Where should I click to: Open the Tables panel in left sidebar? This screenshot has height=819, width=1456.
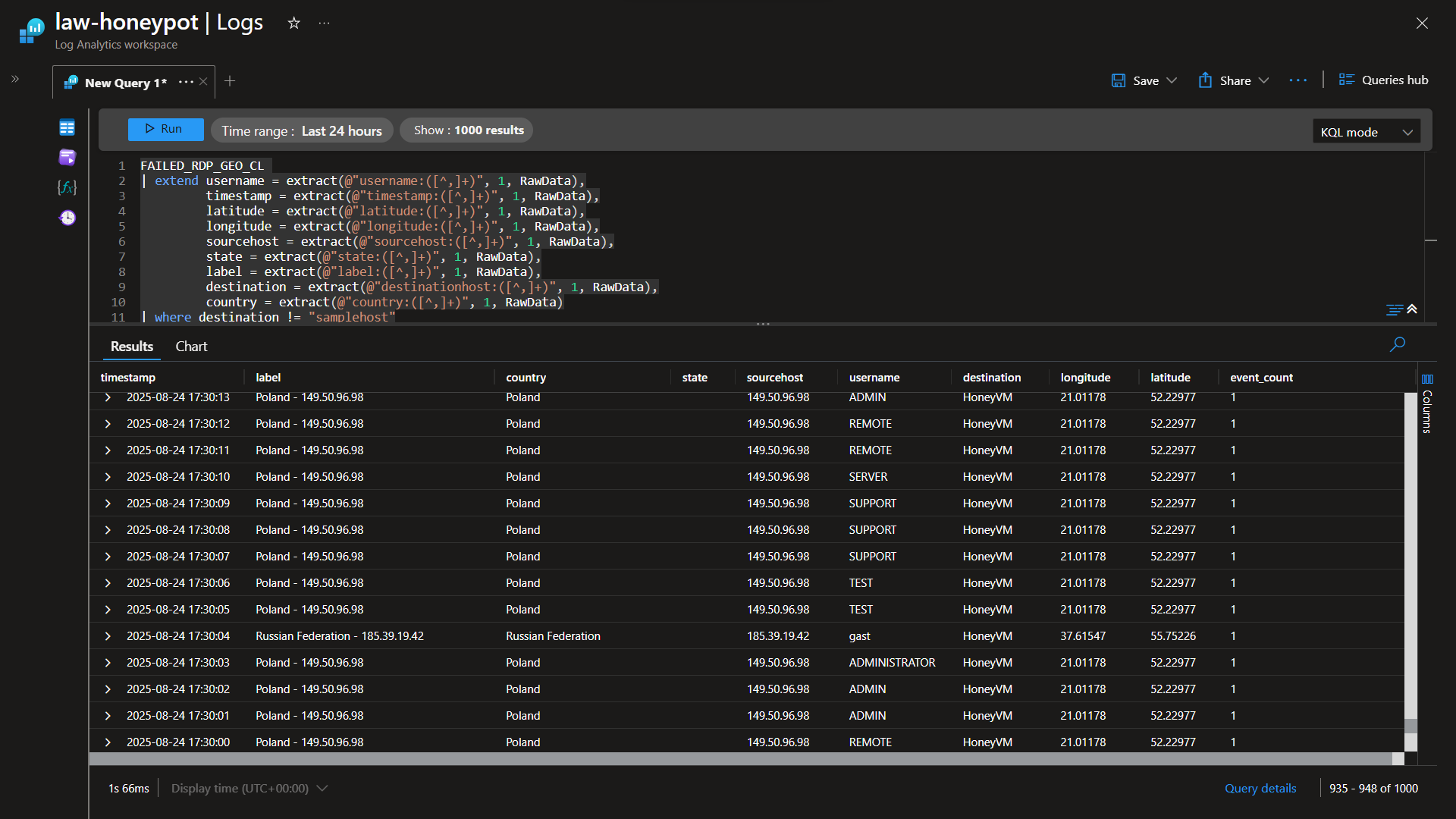point(67,128)
